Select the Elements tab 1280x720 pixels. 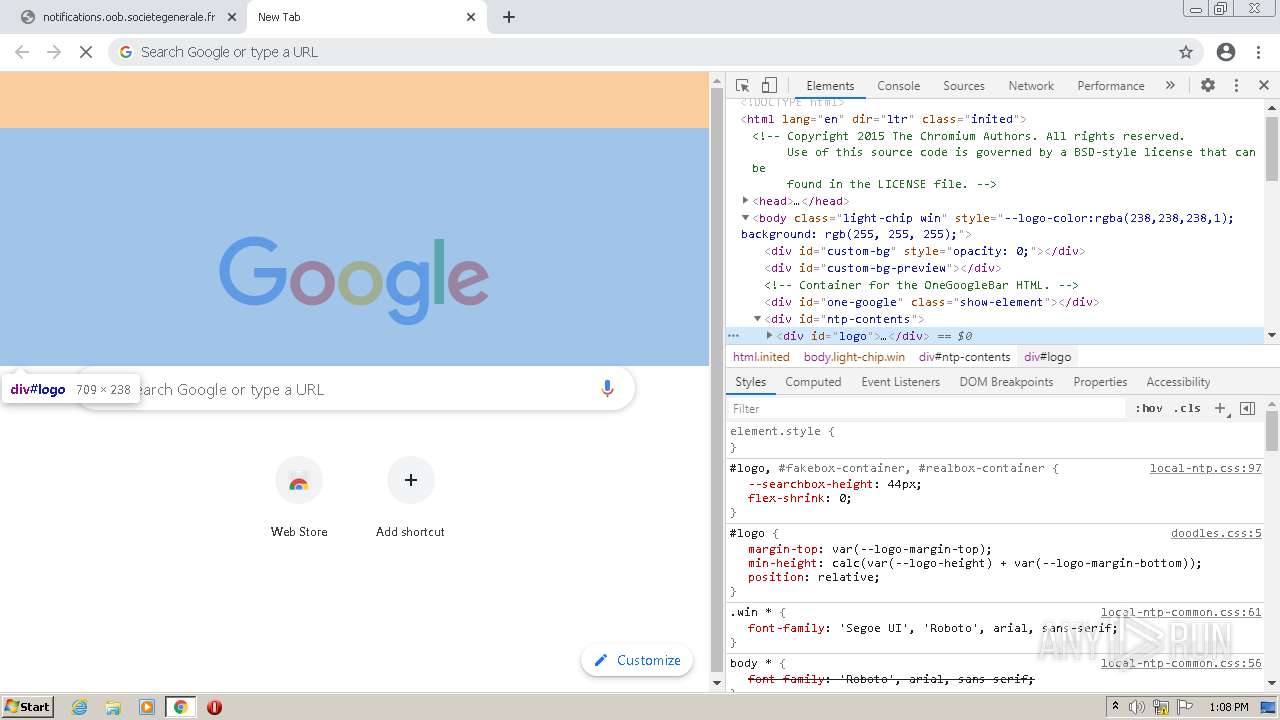click(x=830, y=86)
